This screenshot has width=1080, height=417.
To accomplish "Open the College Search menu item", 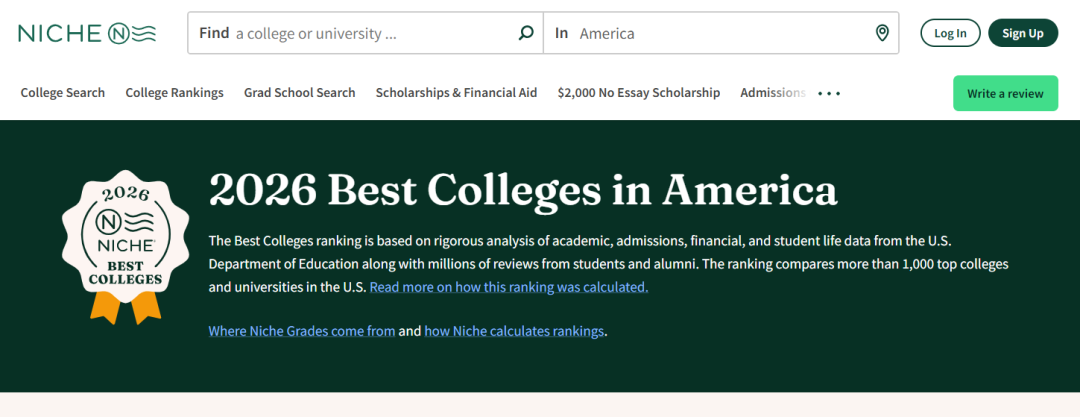I will tap(63, 93).
